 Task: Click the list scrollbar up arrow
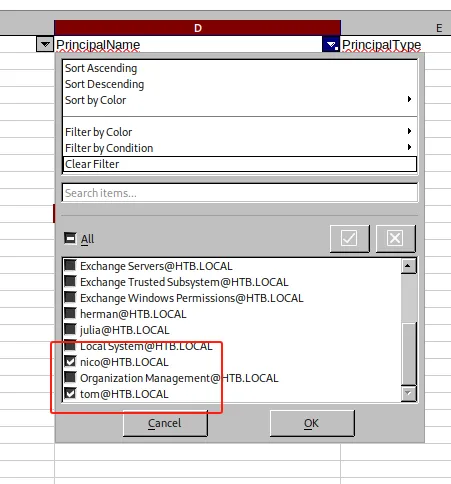(409, 266)
